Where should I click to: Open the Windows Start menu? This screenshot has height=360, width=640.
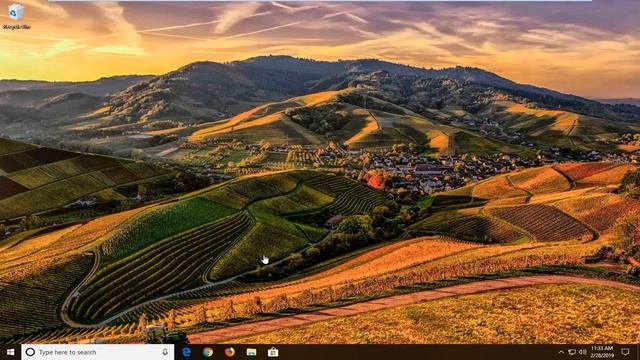(x=11, y=352)
